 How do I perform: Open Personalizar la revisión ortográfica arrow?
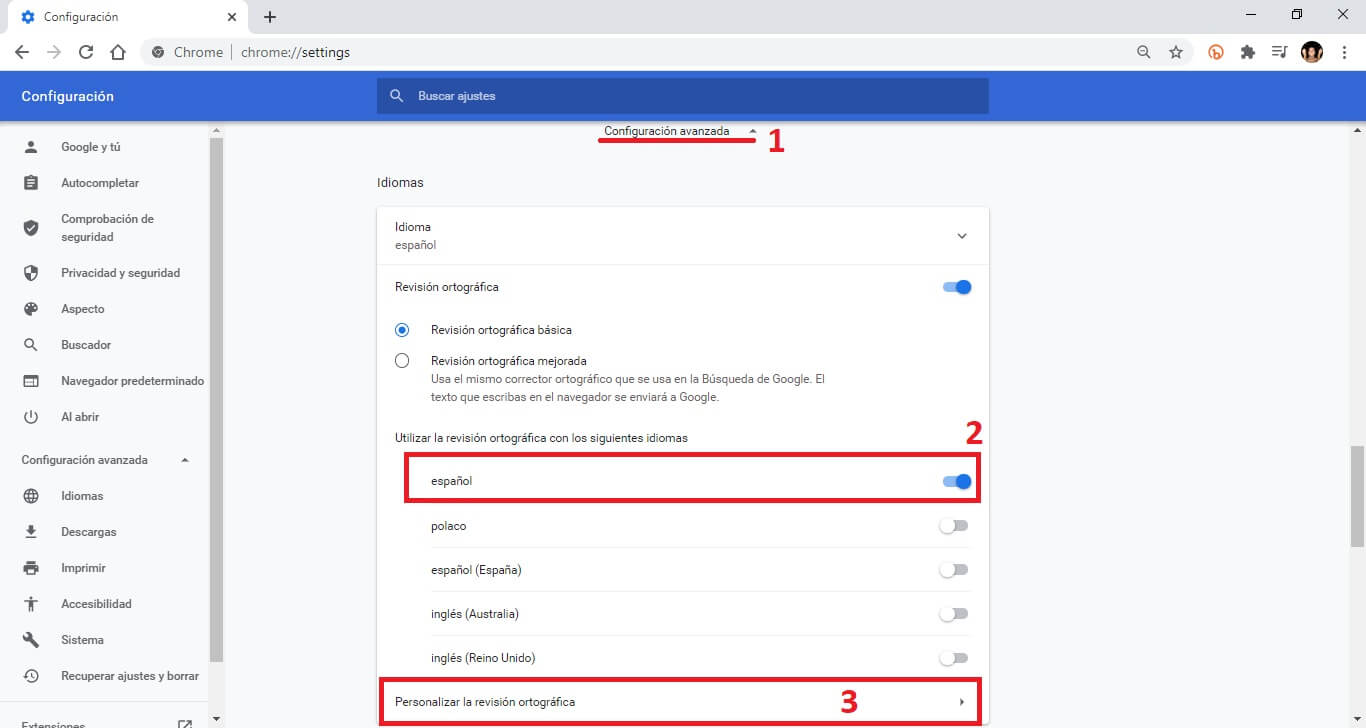[x=962, y=702]
